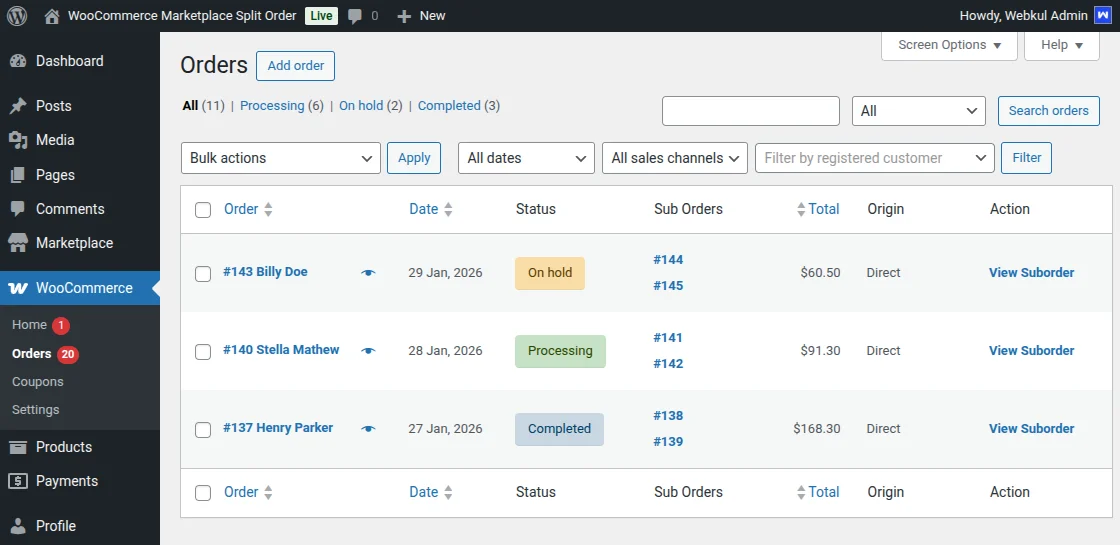Viewport: 1120px width, 545px height.
Task: Open Filter by registered customer dropdown
Action: coord(875,158)
